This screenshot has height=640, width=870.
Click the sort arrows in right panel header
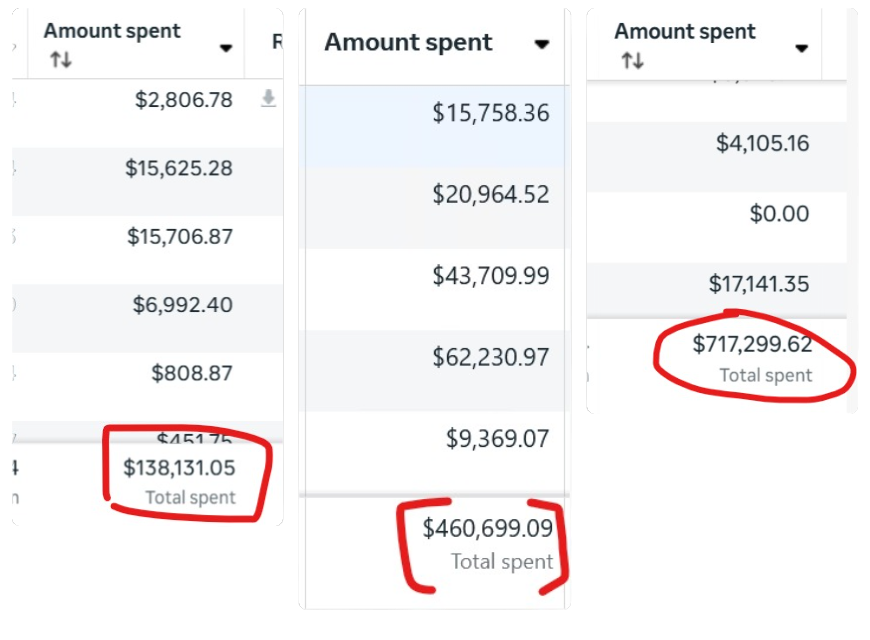[x=633, y=59]
